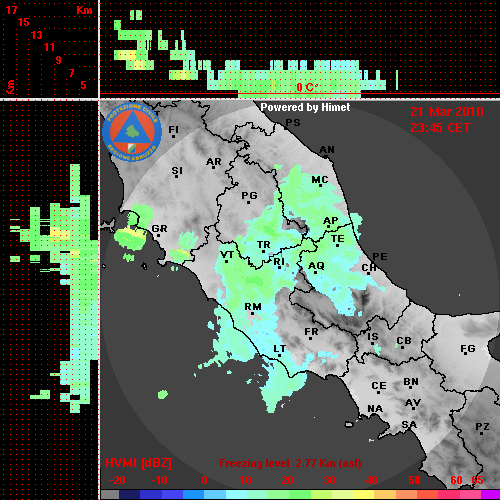Click the SI city label on map
This screenshot has height=500, width=500.
coord(177,171)
